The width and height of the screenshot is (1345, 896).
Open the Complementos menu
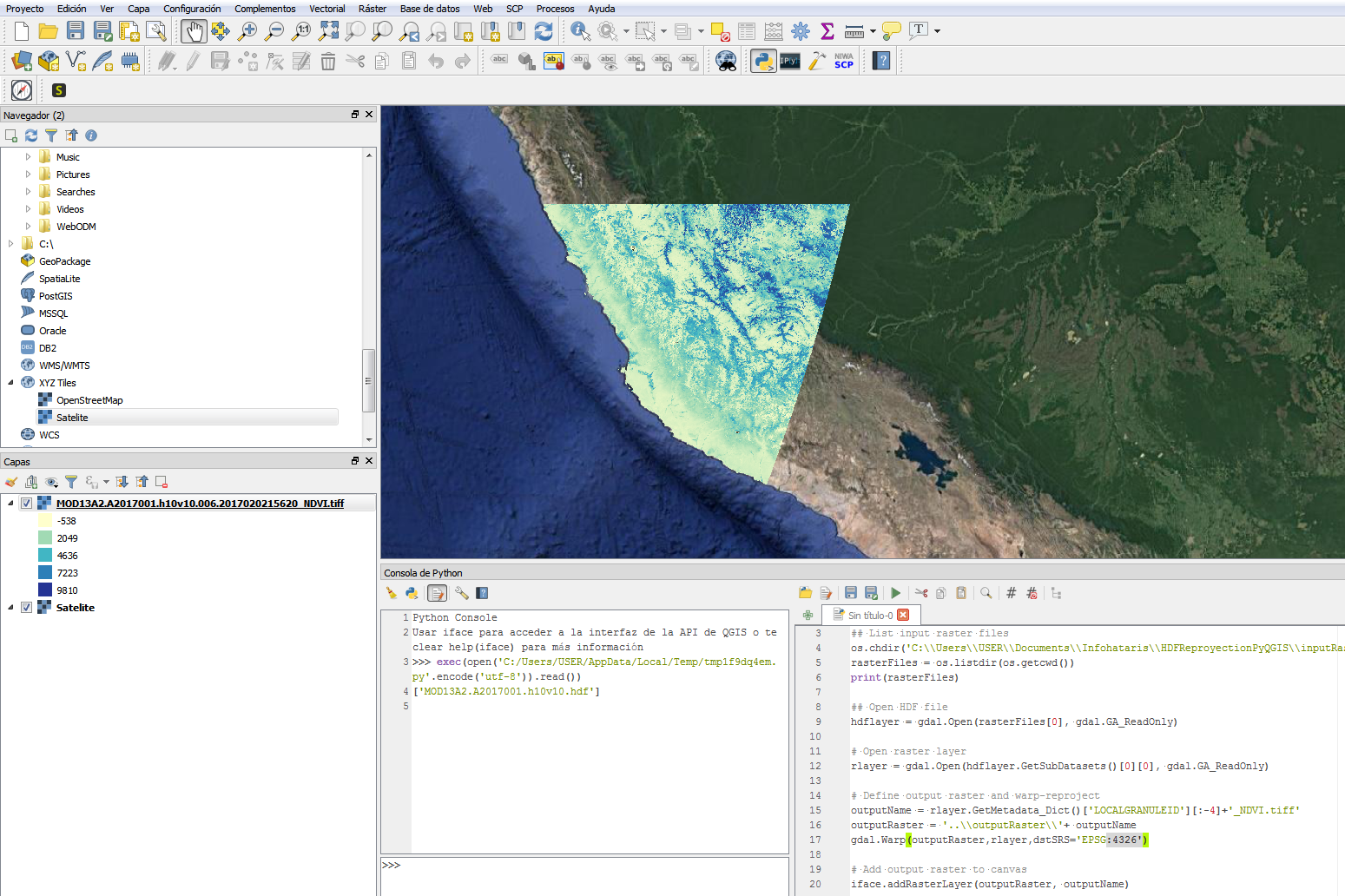click(265, 9)
